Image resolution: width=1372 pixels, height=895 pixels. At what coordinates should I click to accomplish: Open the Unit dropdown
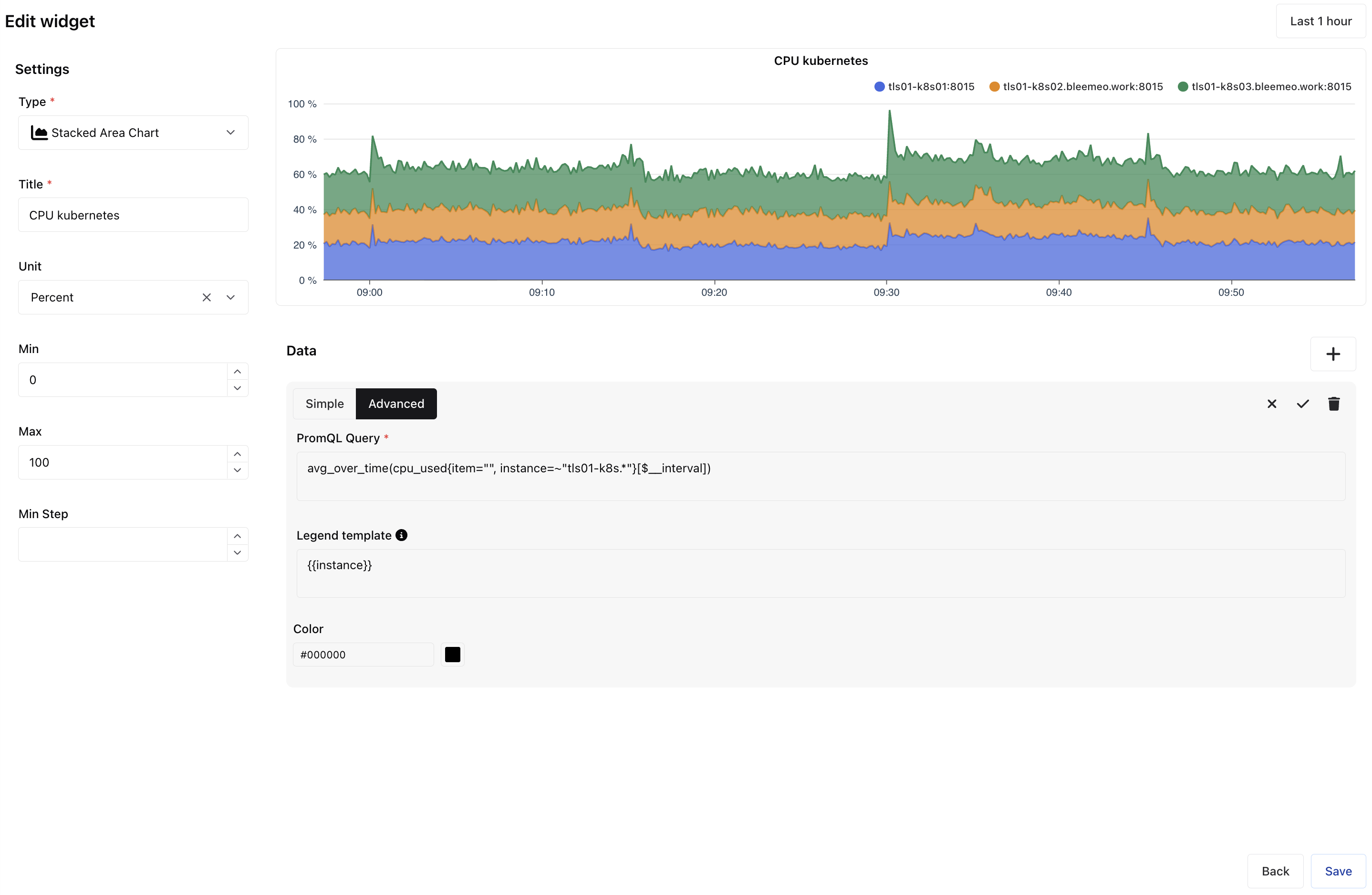pyautogui.click(x=230, y=297)
